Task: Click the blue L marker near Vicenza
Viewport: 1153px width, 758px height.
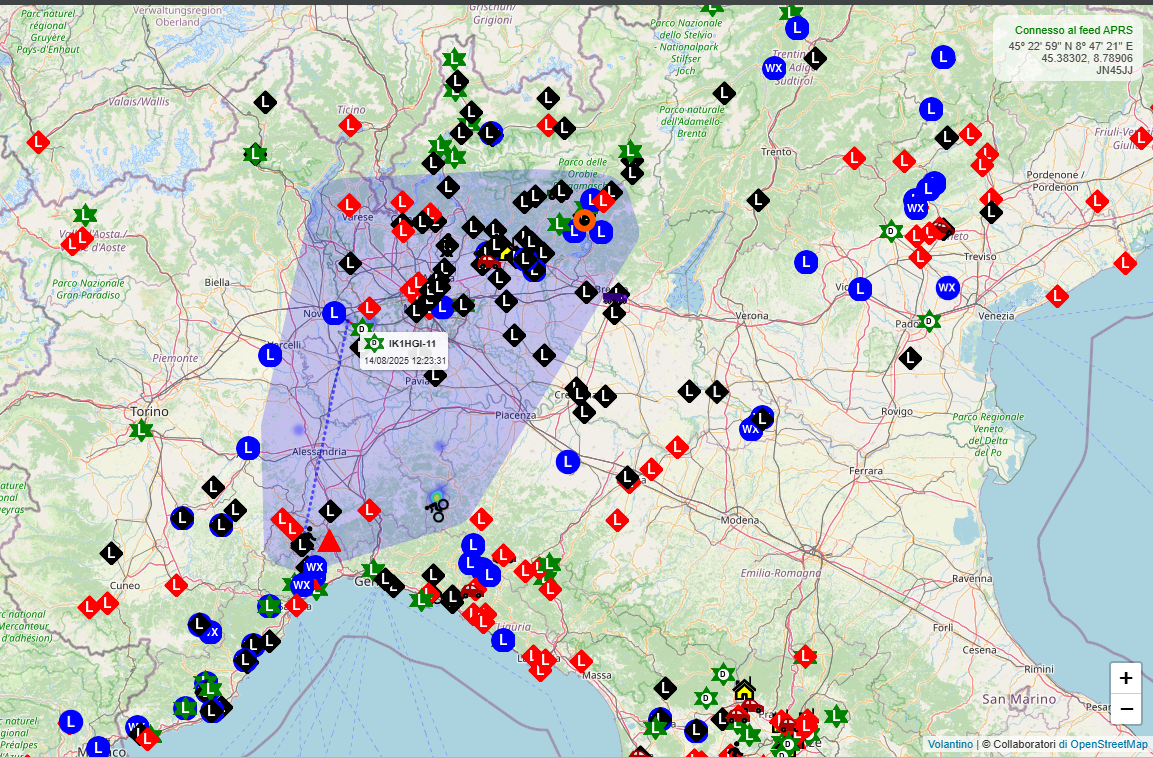Action: [x=860, y=289]
